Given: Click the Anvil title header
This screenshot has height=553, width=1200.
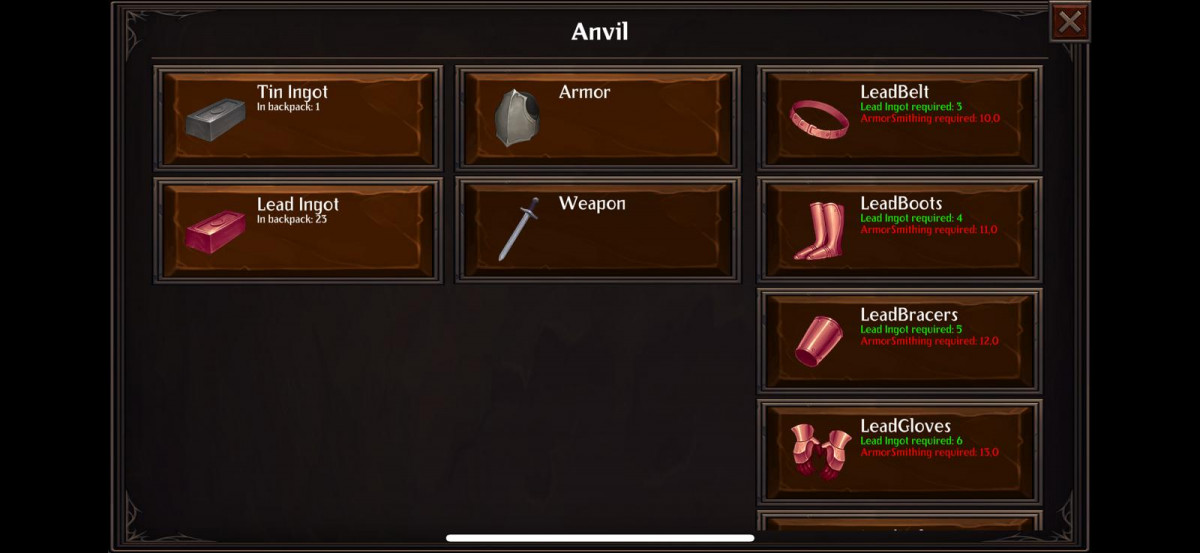Looking at the screenshot, I should (x=600, y=31).
